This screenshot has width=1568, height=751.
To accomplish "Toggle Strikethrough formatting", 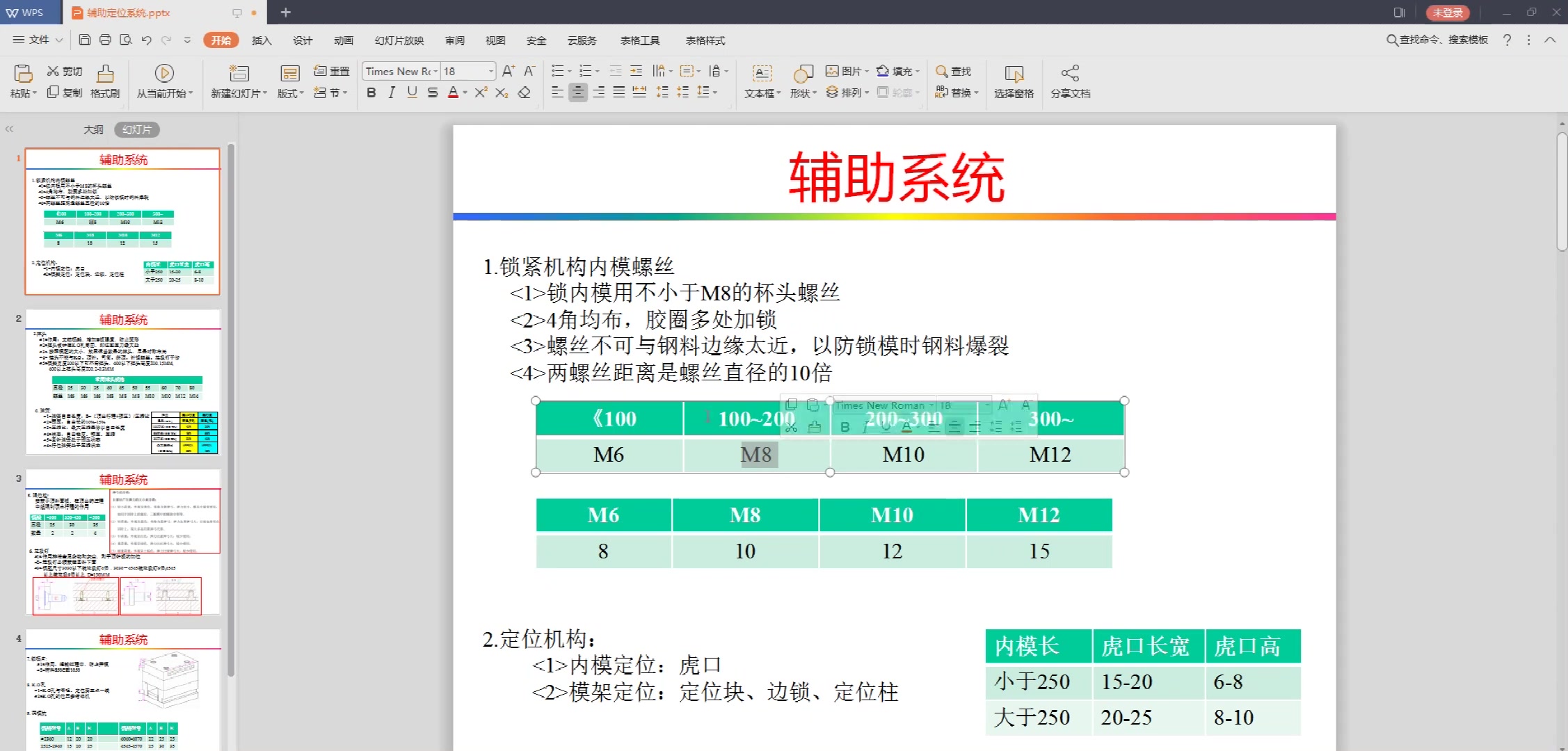I will (433, 92).
